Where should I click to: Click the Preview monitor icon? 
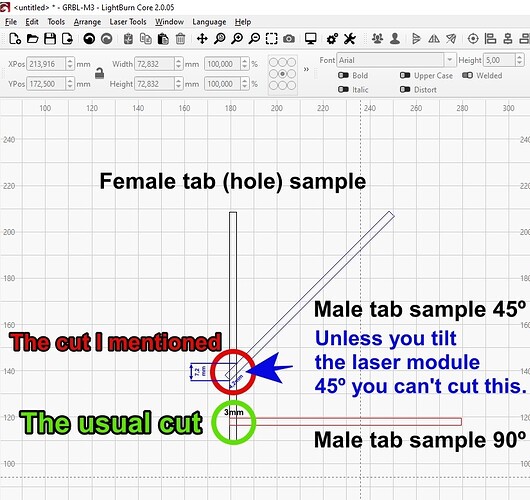pos(311,39)
